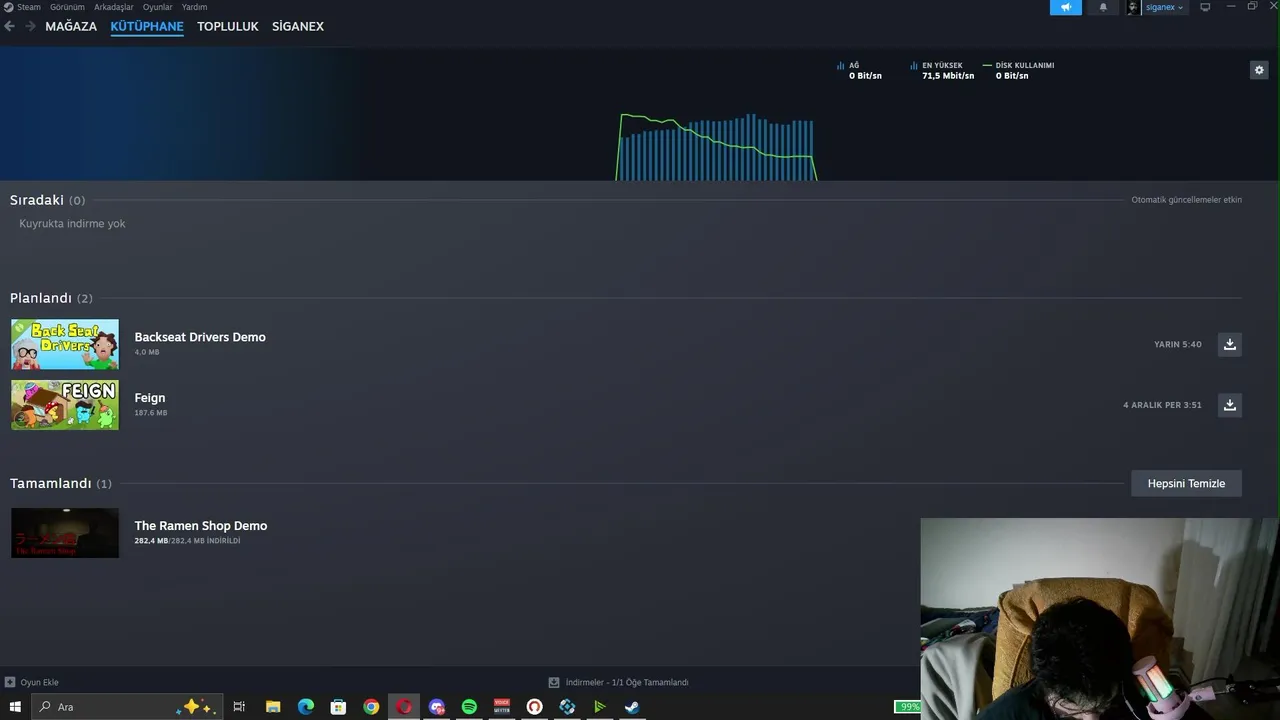Viewport: 1280px width, 720px height.
Task: Open the Yardım menu
Action: 195,7
